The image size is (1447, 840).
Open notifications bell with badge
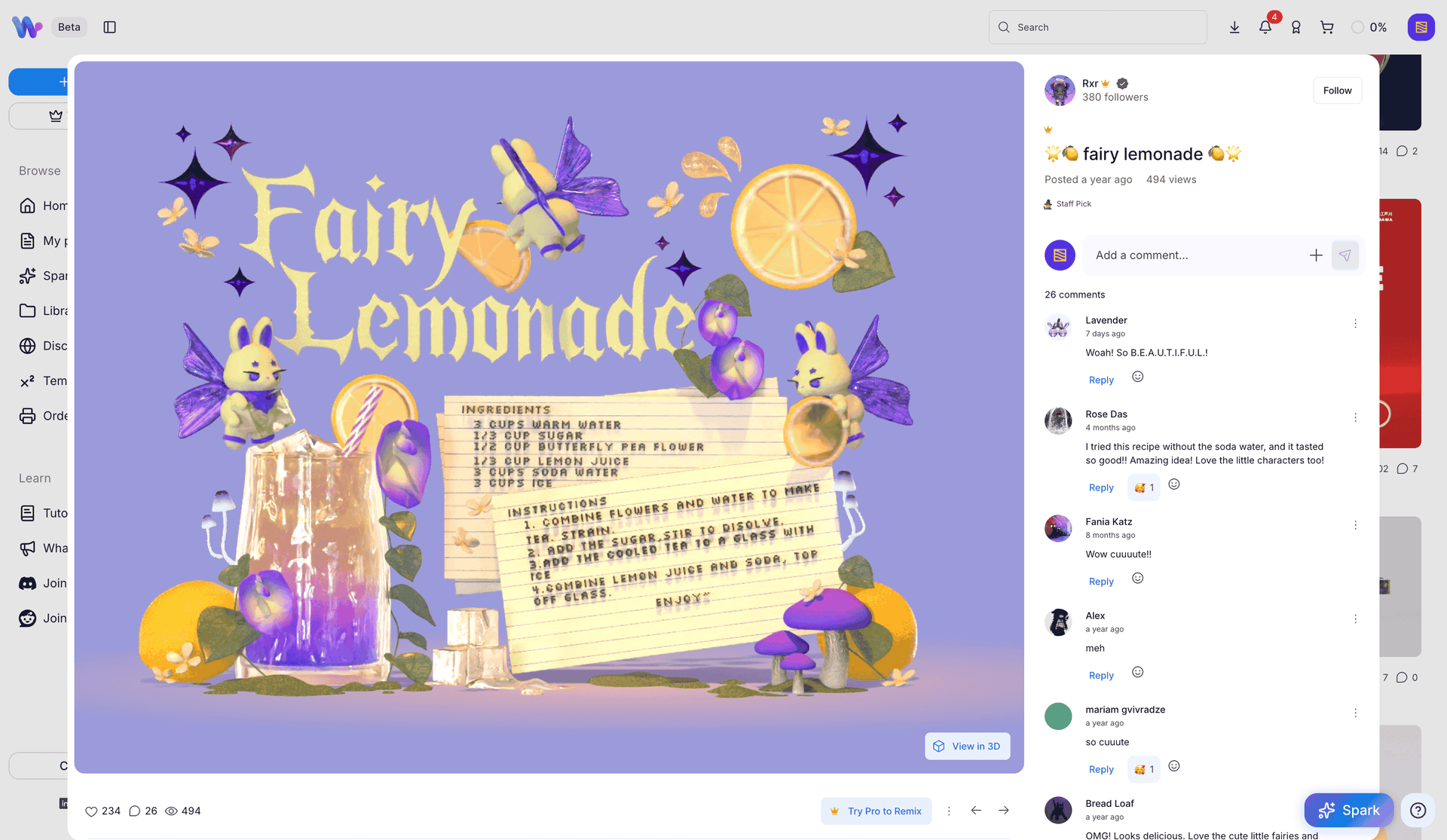click(x=1265, y=27)
